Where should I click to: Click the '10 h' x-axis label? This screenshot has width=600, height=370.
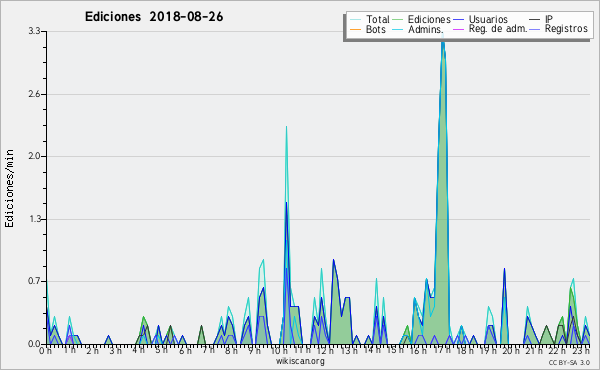point(279,350)
